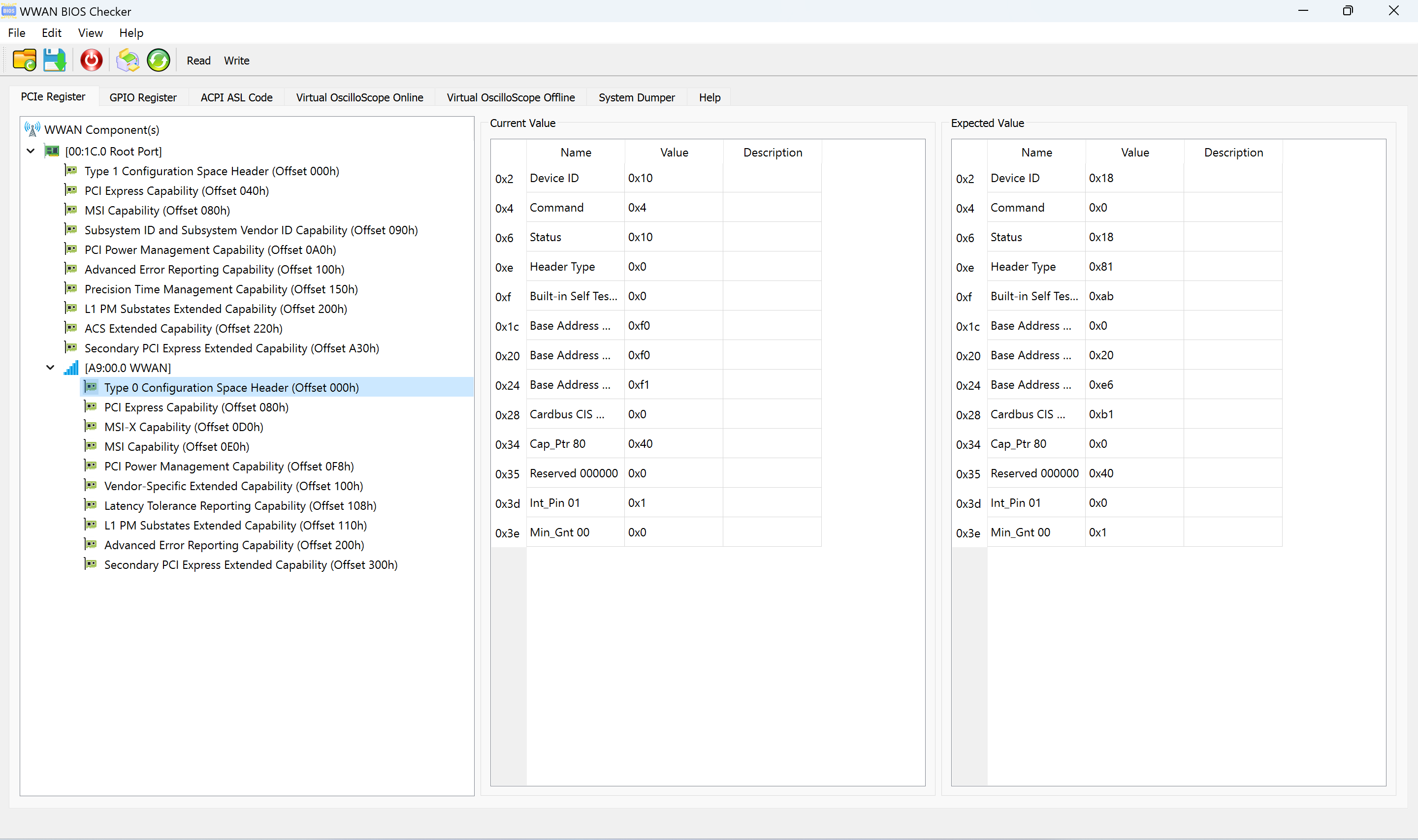
Task: Click the Value column header in Current Value
Action: 674,153
